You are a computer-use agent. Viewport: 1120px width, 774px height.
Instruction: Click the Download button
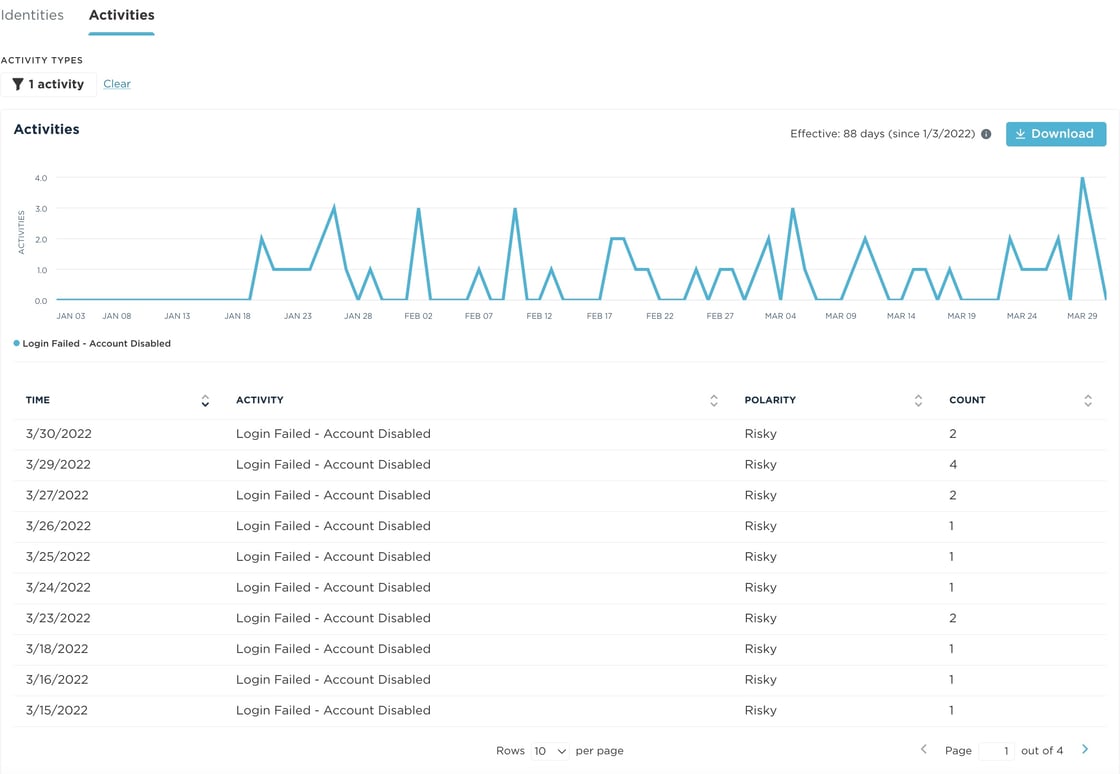[x=1056, y=134]
